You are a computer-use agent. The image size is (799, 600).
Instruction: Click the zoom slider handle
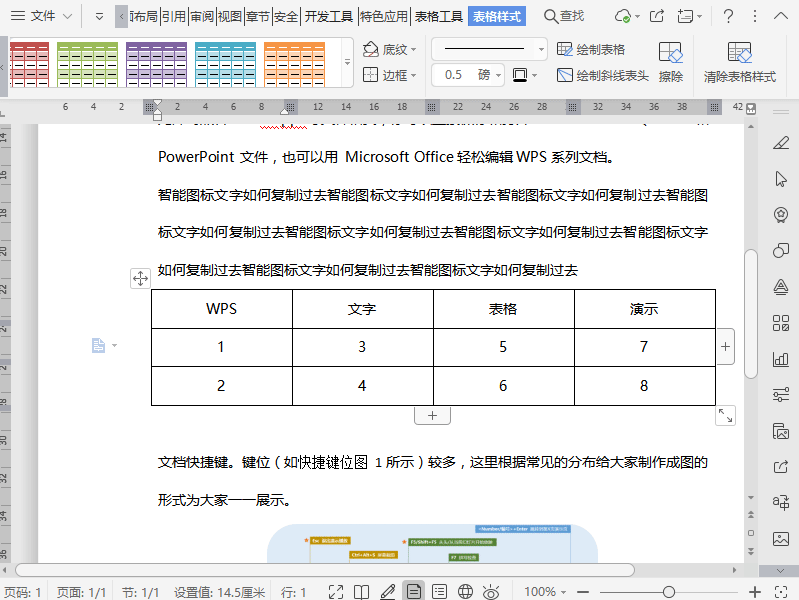tap(668, 592)
